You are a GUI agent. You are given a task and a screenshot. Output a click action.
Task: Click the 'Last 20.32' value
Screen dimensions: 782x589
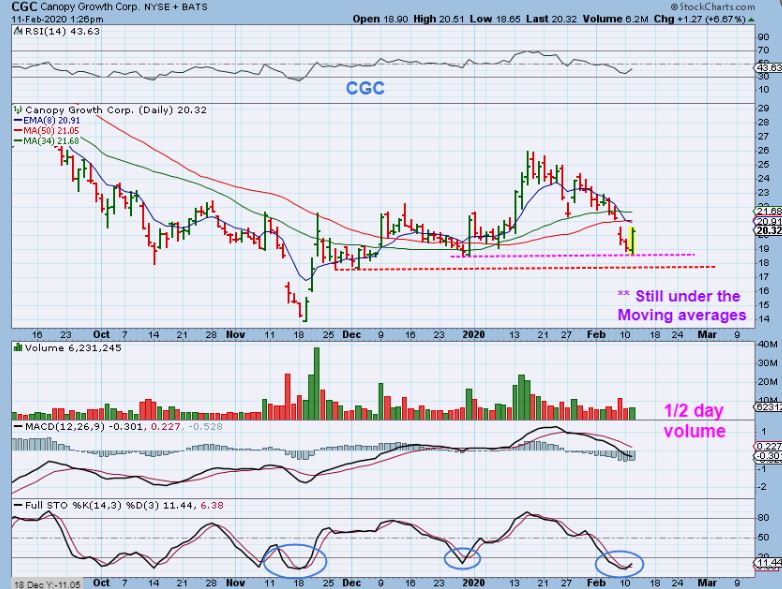pyautogui.click(x=552, y=19)
